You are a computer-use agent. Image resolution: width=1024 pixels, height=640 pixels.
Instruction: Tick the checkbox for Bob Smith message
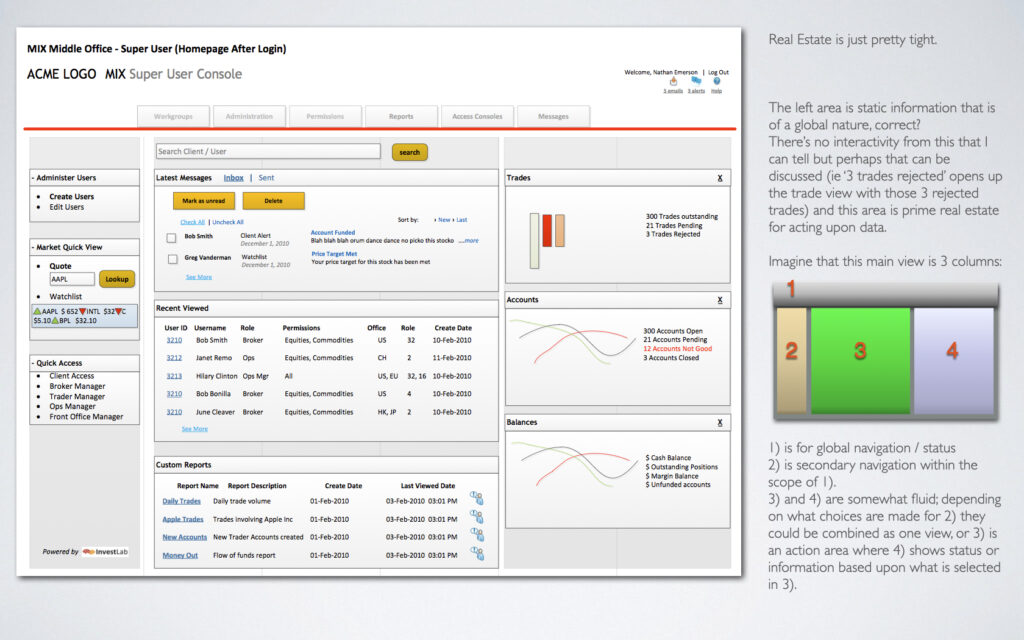tap(172, 238)
